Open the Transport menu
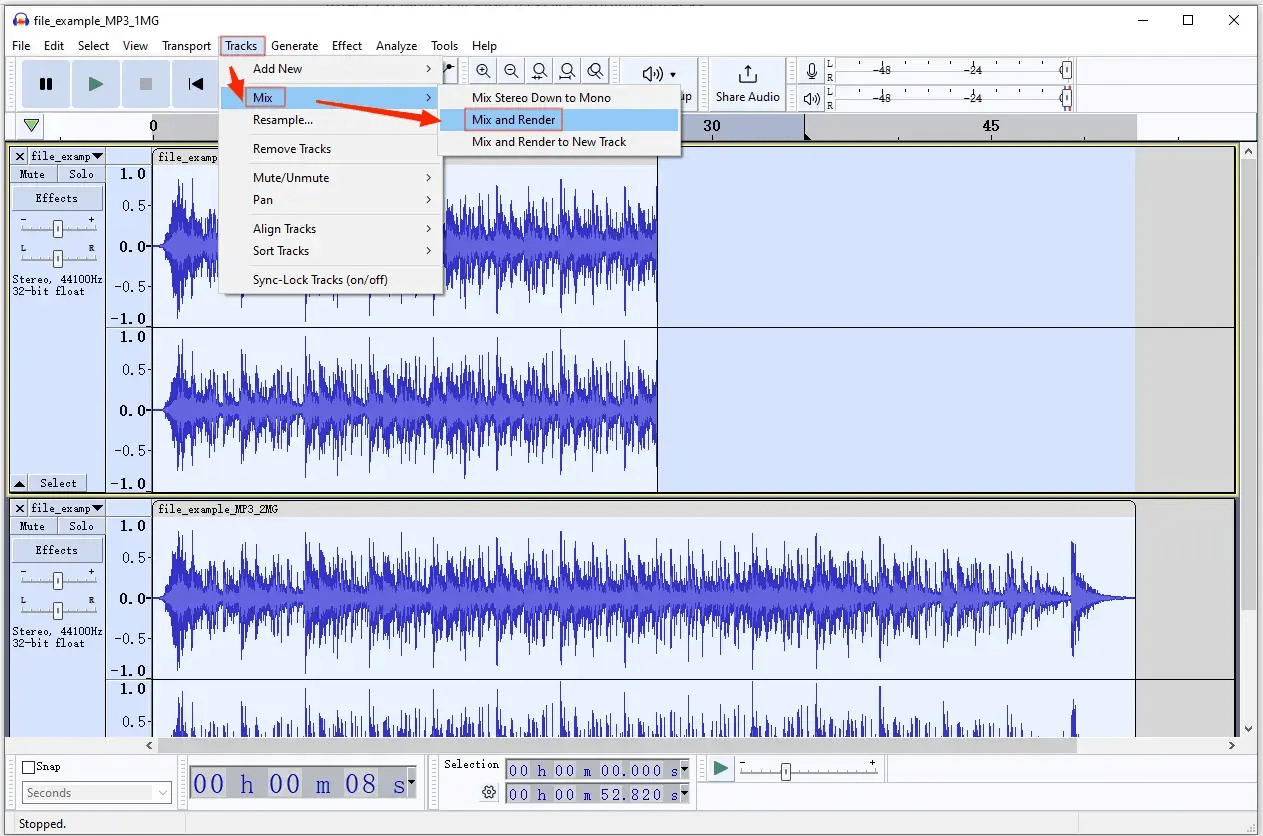The width and height of the screenshot is (1263, 836). [187, 46]
